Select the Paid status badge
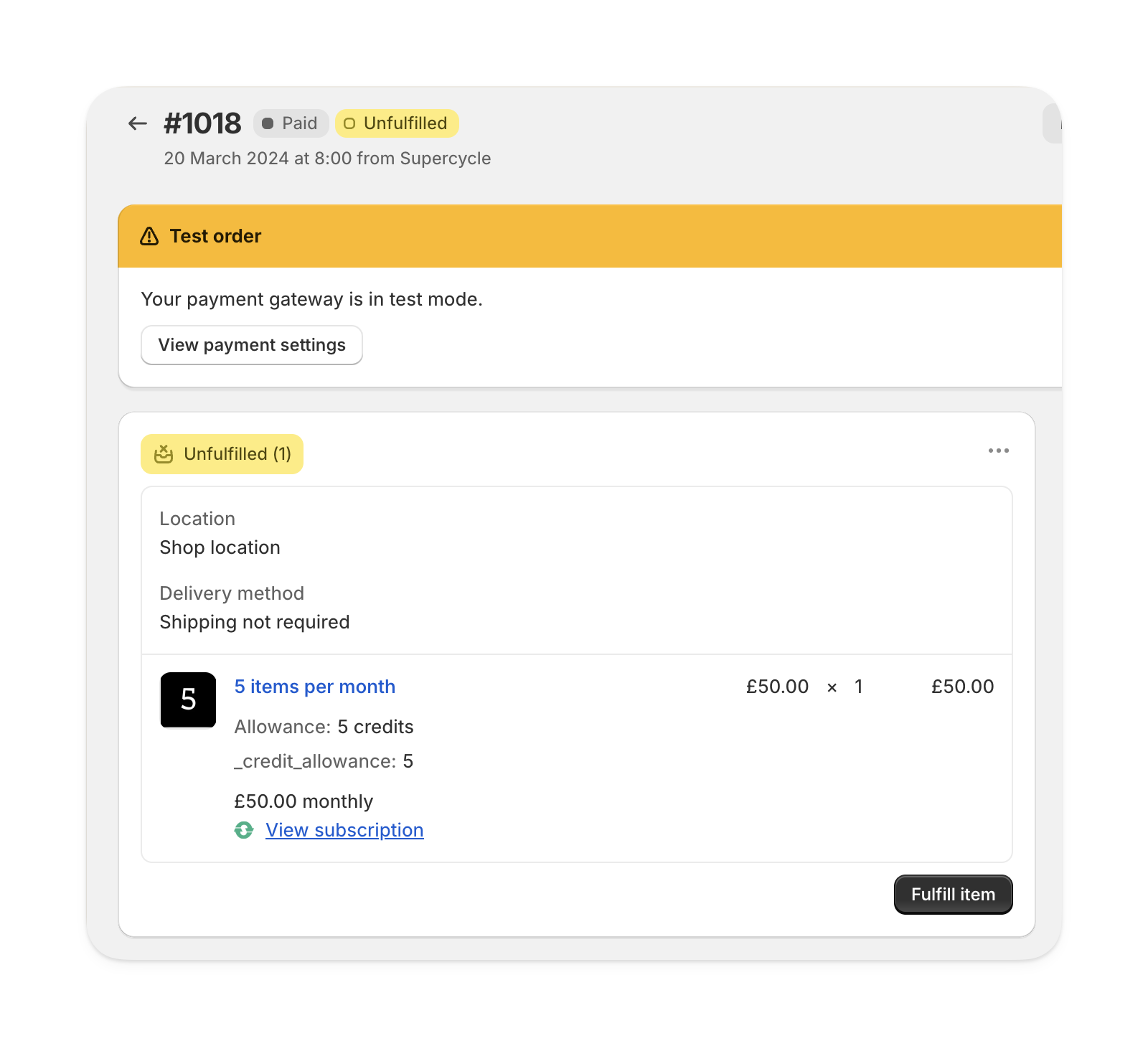This screenshot has height=1046, width=1148. 291,123
